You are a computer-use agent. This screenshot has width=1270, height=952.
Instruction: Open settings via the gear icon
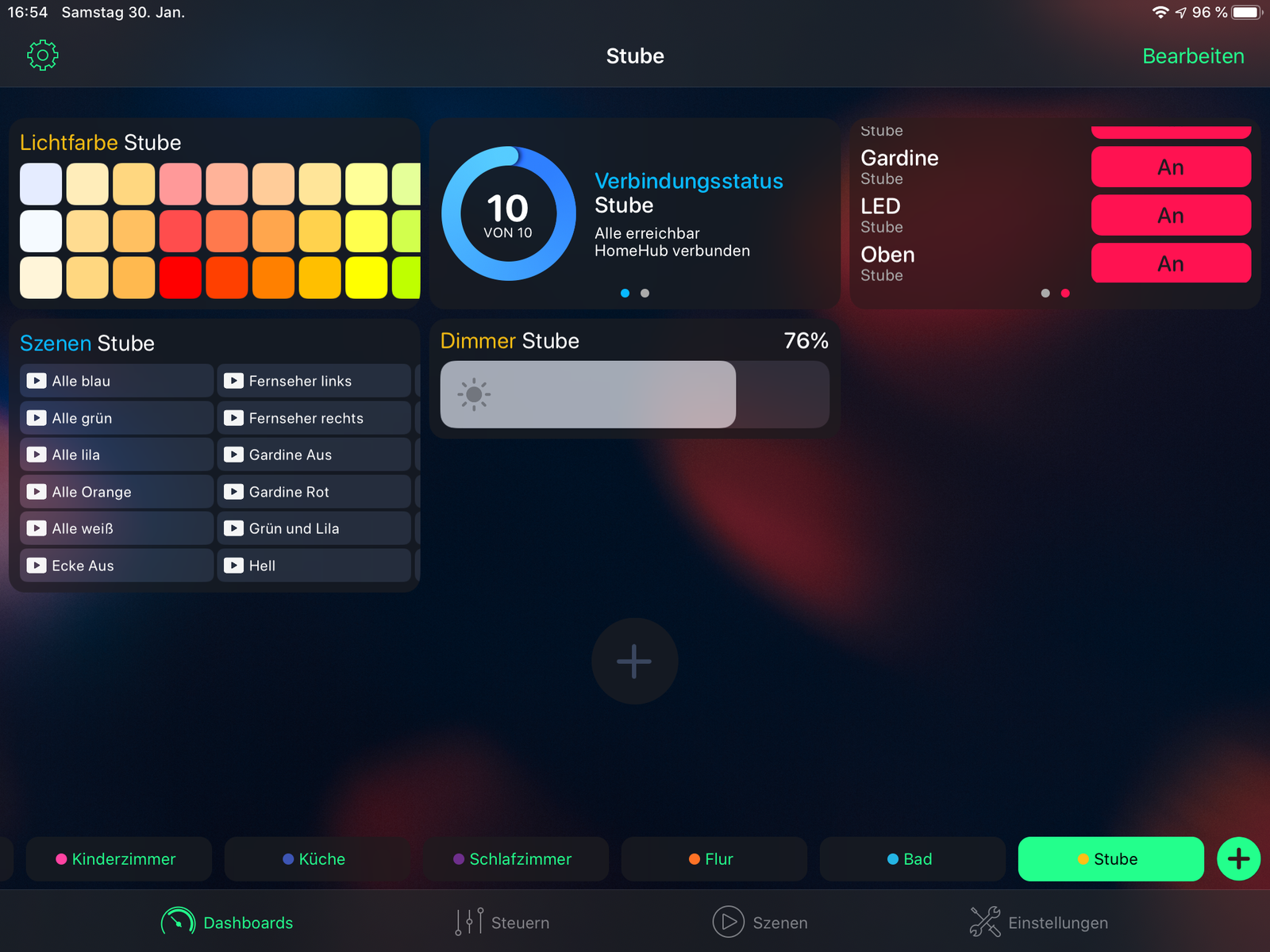click(43, 56)
